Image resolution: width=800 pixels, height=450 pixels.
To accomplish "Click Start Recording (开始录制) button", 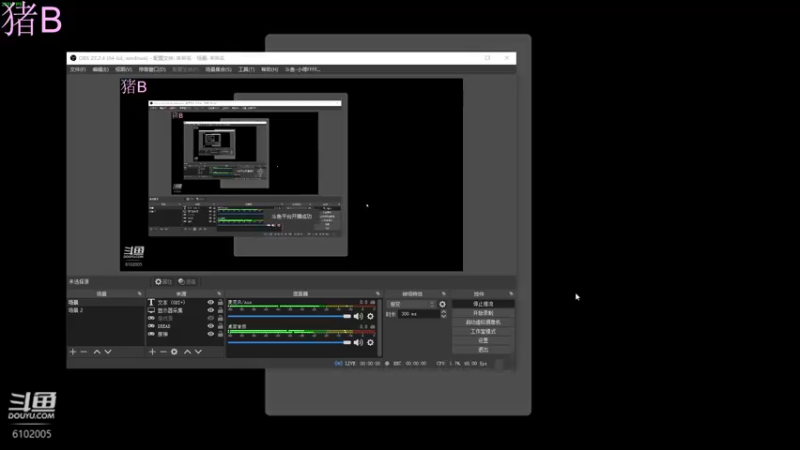I will tap(483, 313).
